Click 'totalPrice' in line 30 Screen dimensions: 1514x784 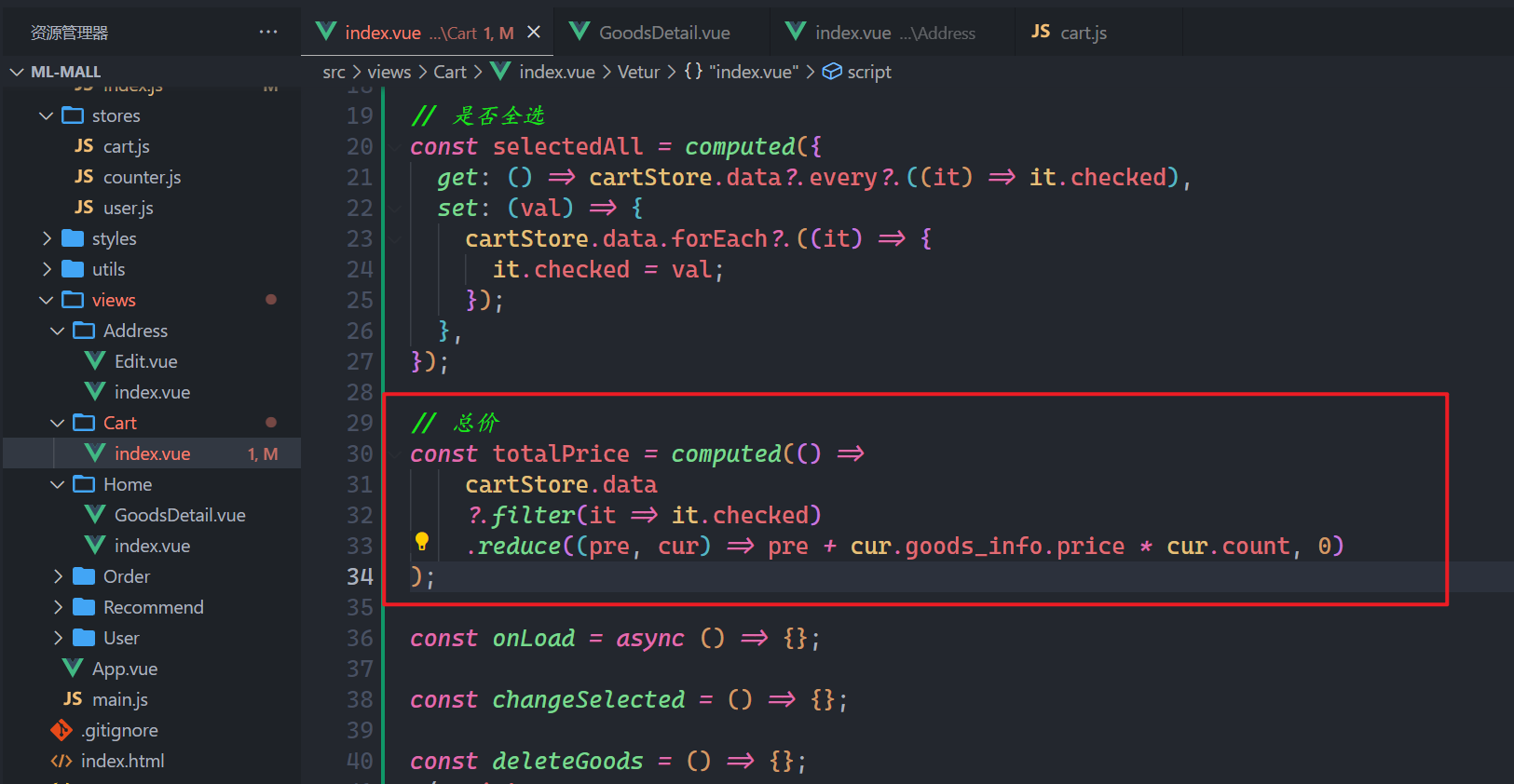[561, 454]
